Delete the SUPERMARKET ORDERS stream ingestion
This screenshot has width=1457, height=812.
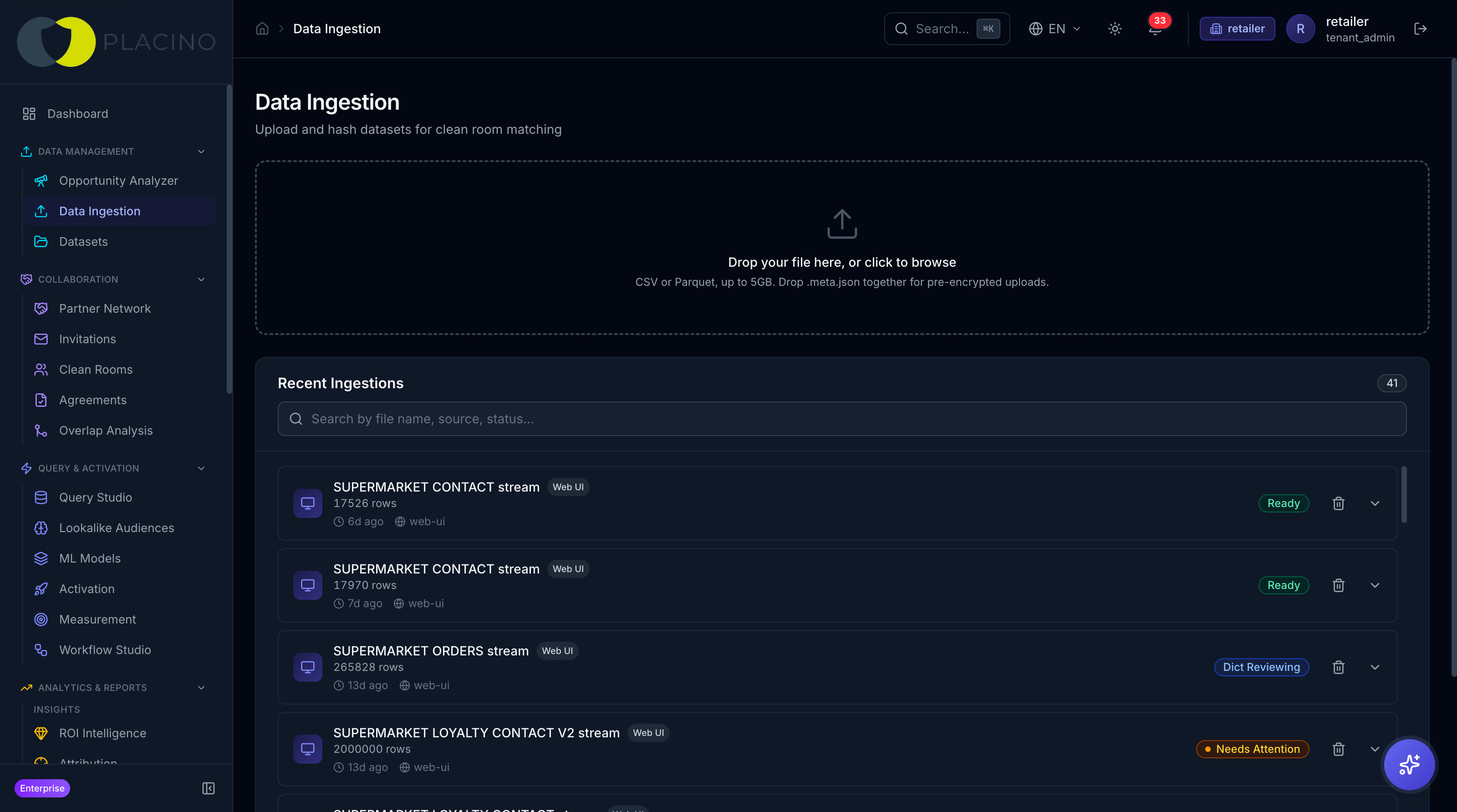point(1338,667)
